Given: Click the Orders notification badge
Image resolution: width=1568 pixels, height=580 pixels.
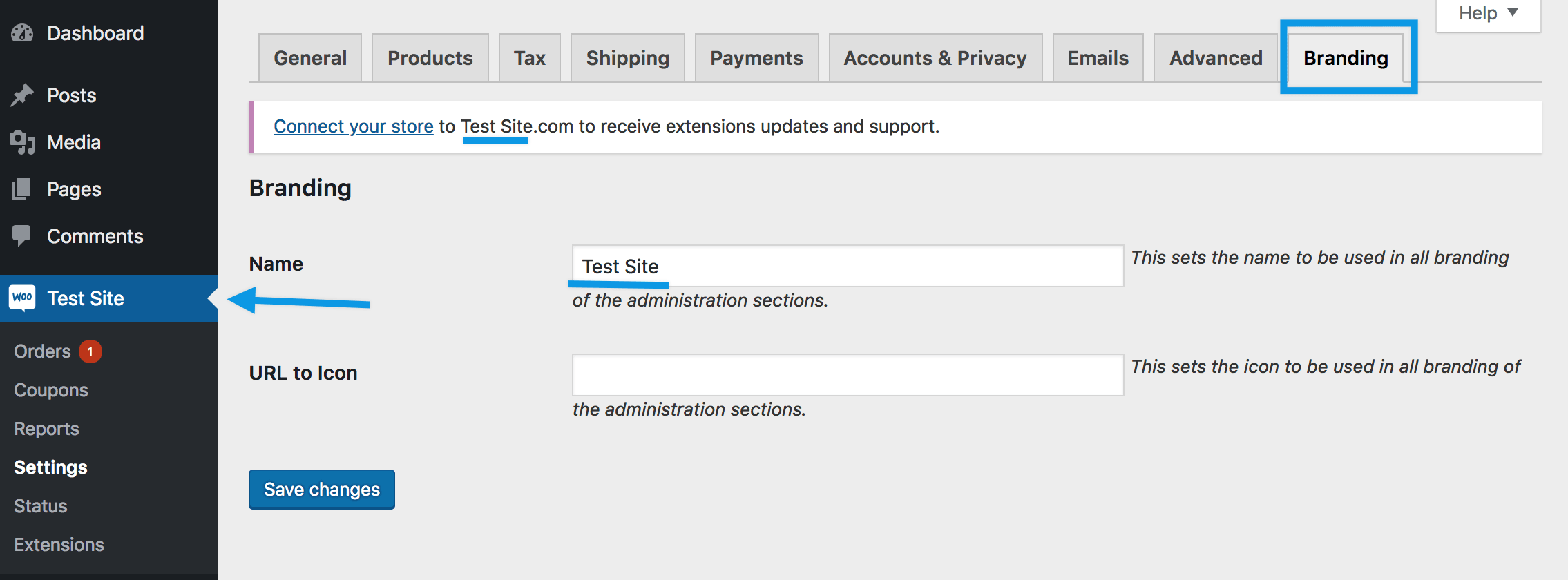Looking at the screenshot, I should [90, 351].
